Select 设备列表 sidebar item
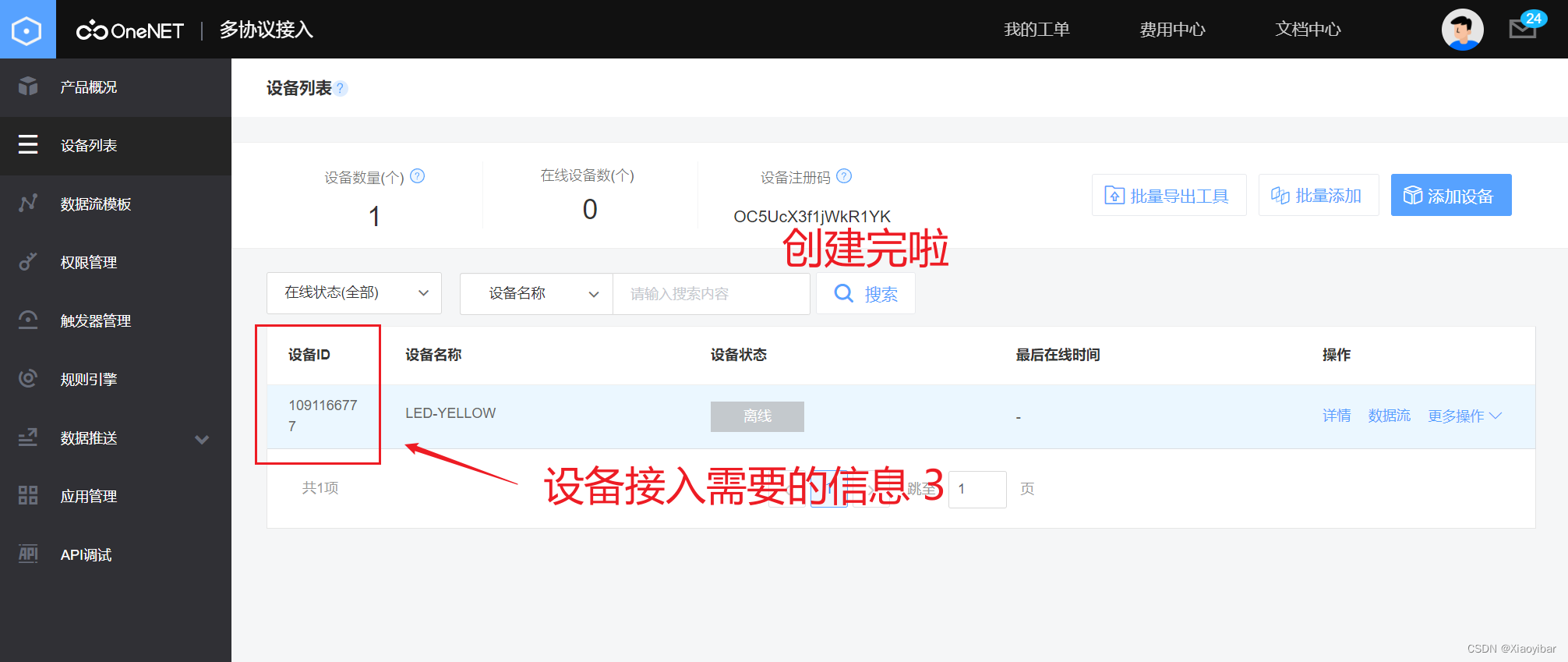 click(x=115, y=146)
